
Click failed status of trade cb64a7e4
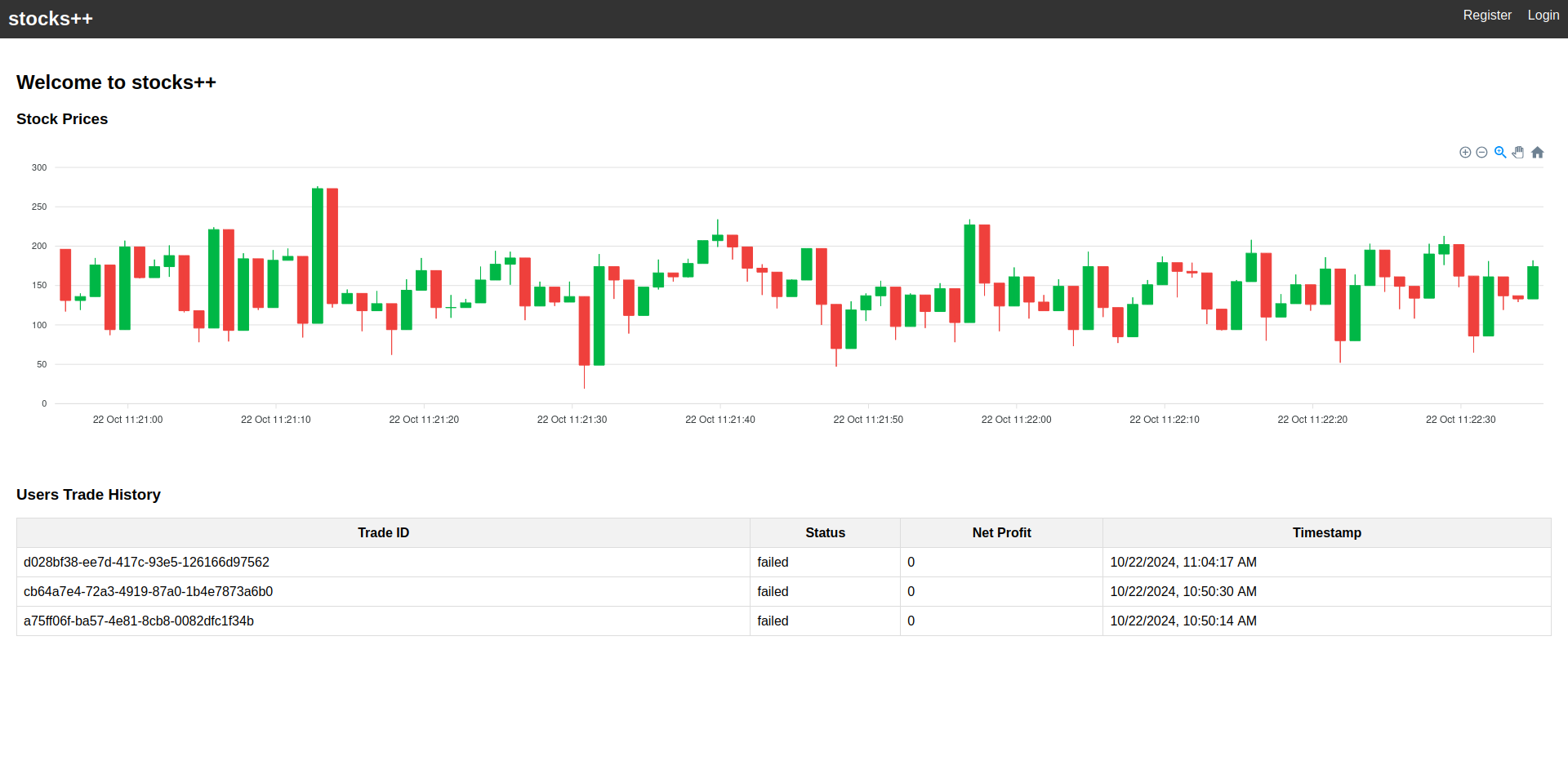pos(773,591)
